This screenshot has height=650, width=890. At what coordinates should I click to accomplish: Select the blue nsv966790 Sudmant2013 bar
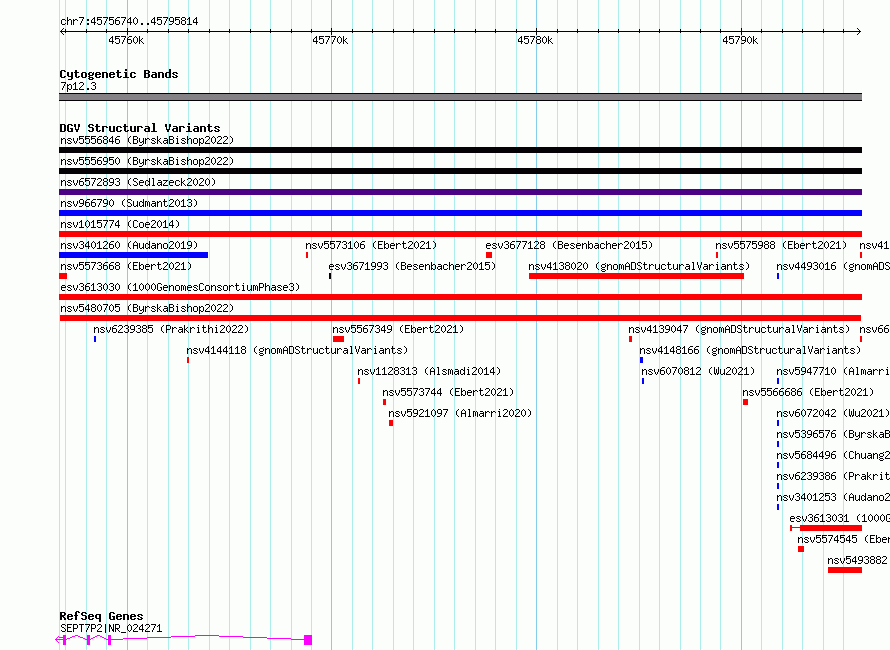pos(460,213)
